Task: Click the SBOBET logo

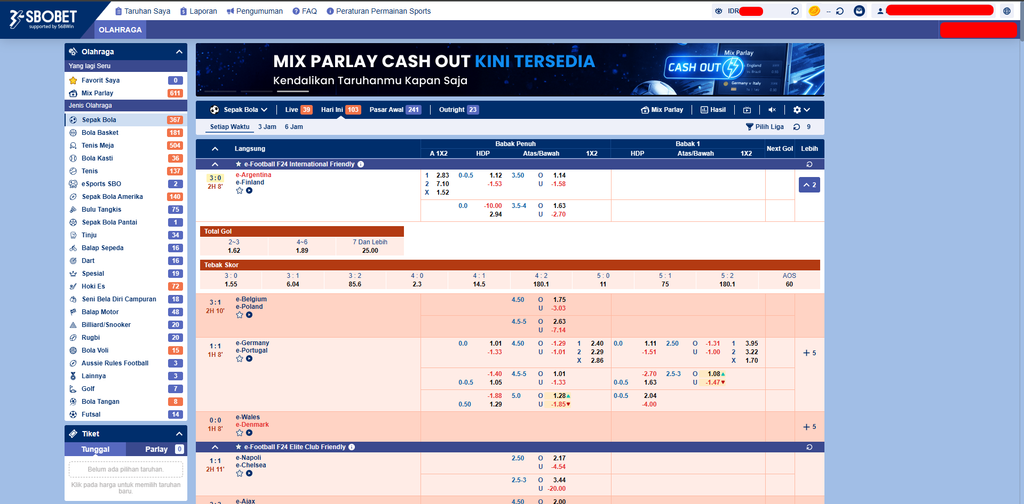Action: 43,18
